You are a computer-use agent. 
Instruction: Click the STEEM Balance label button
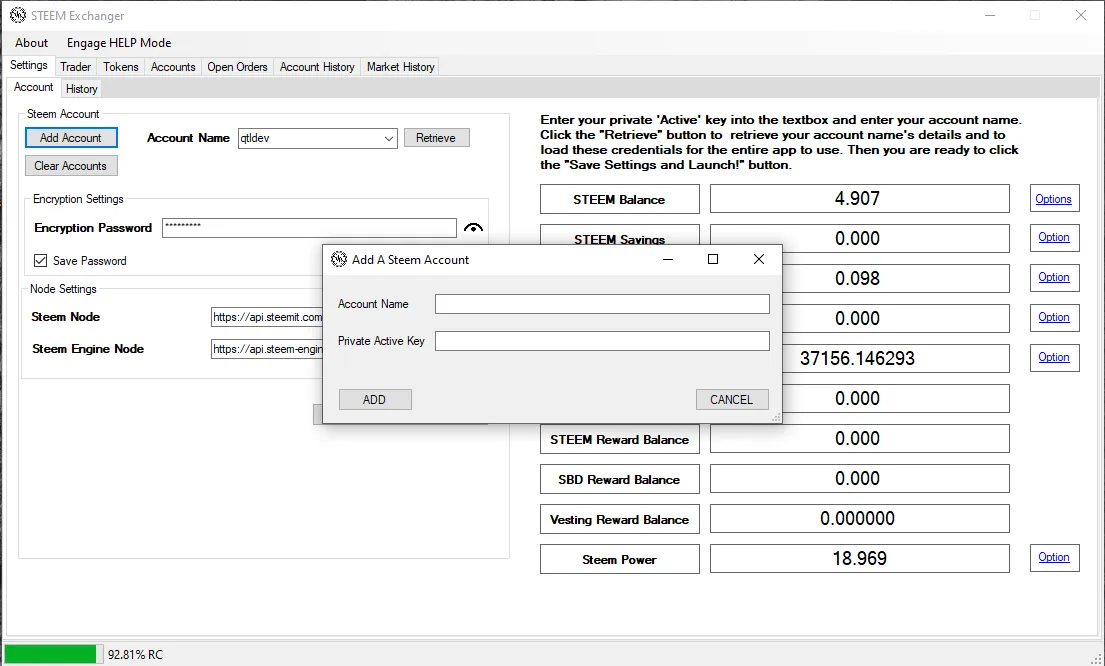[x=619, y=199]
